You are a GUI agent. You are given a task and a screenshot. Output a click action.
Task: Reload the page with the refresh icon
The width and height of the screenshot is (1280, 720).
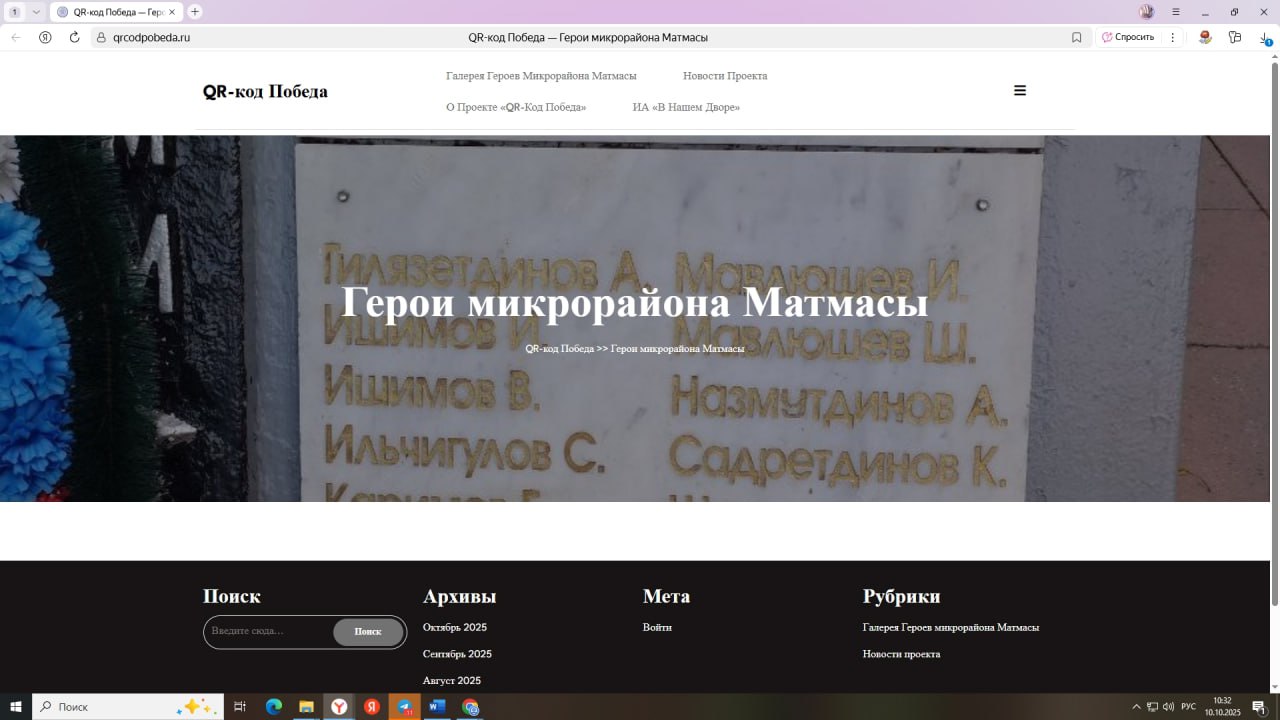pyautogui.click(x=74, y=37)
